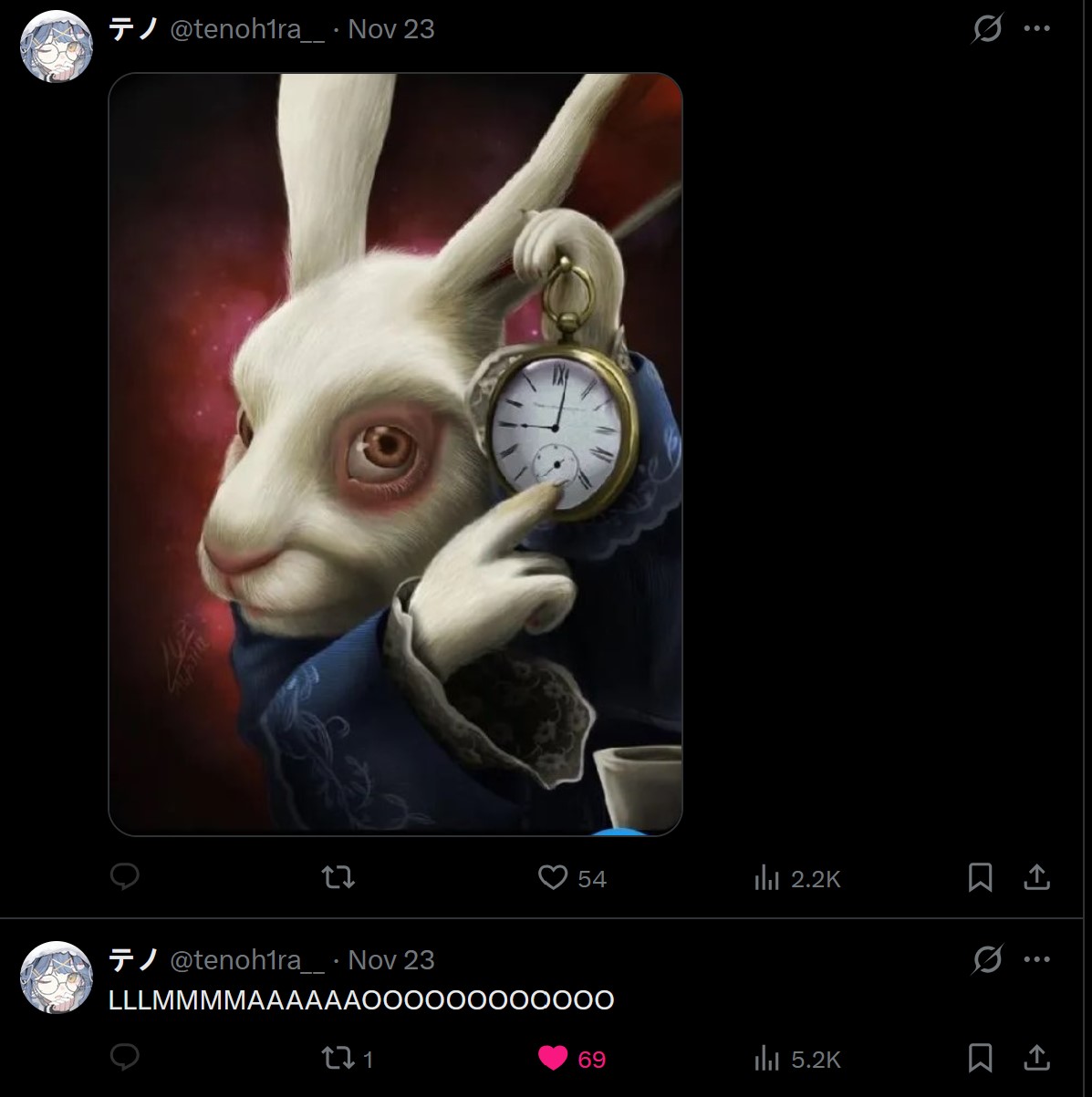Like the rabbit image post with 54 likes

[572, 878]
